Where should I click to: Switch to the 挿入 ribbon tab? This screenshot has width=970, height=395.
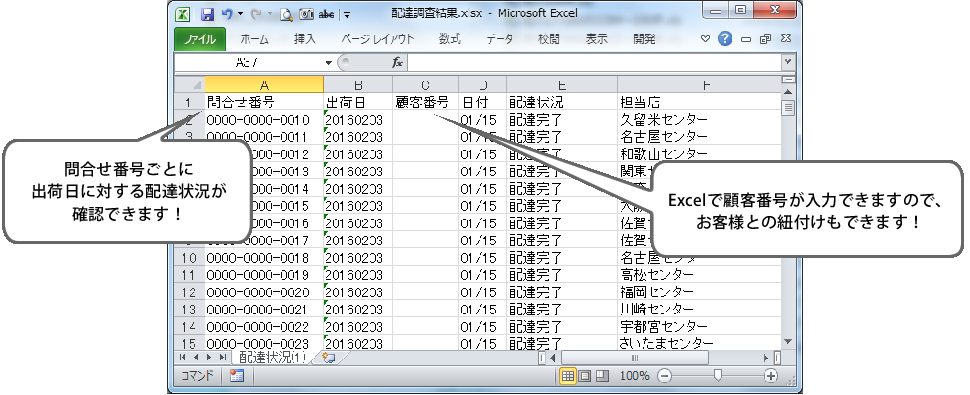click(305, 39)
